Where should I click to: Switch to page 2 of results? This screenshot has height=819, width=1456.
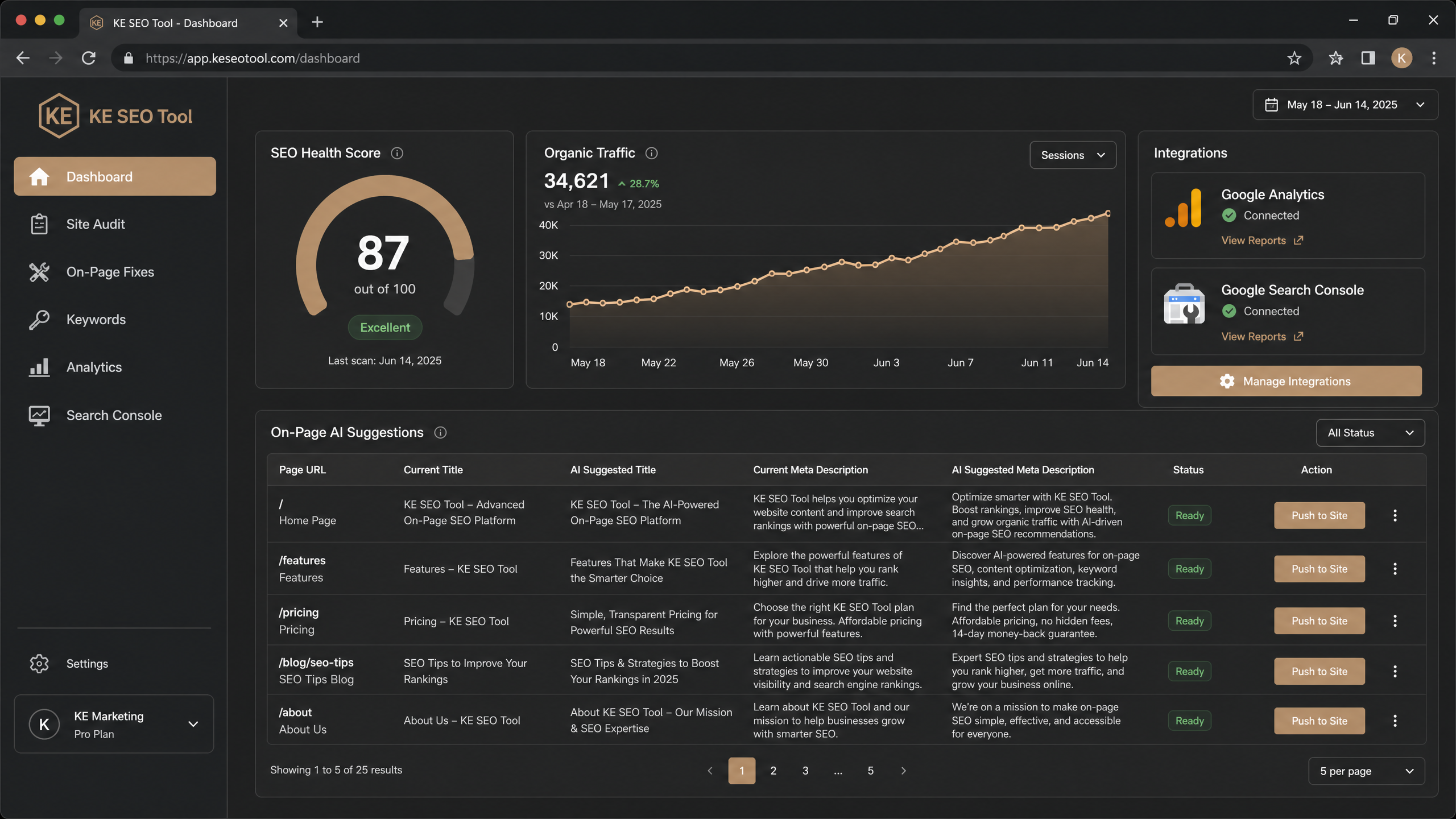pos(773,771)
